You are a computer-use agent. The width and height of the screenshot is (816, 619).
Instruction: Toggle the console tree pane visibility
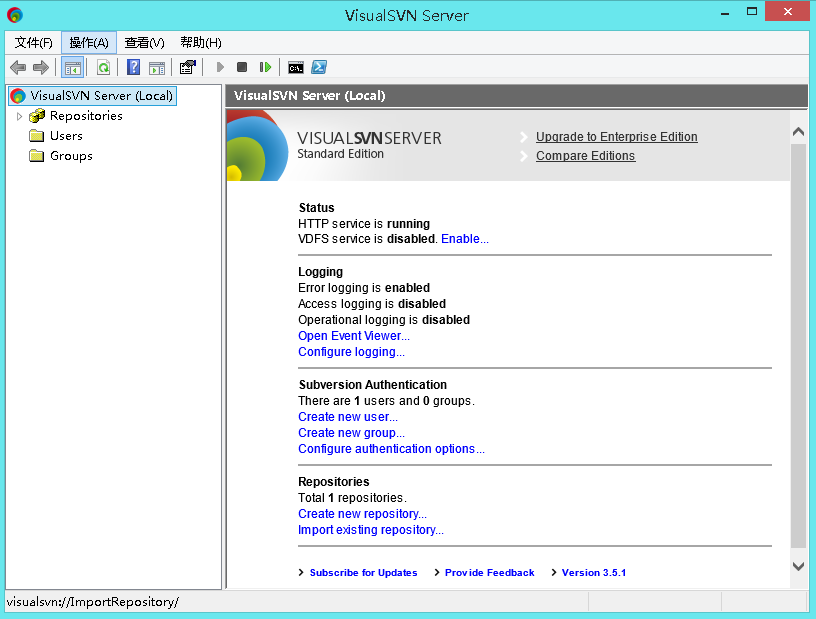72,67
